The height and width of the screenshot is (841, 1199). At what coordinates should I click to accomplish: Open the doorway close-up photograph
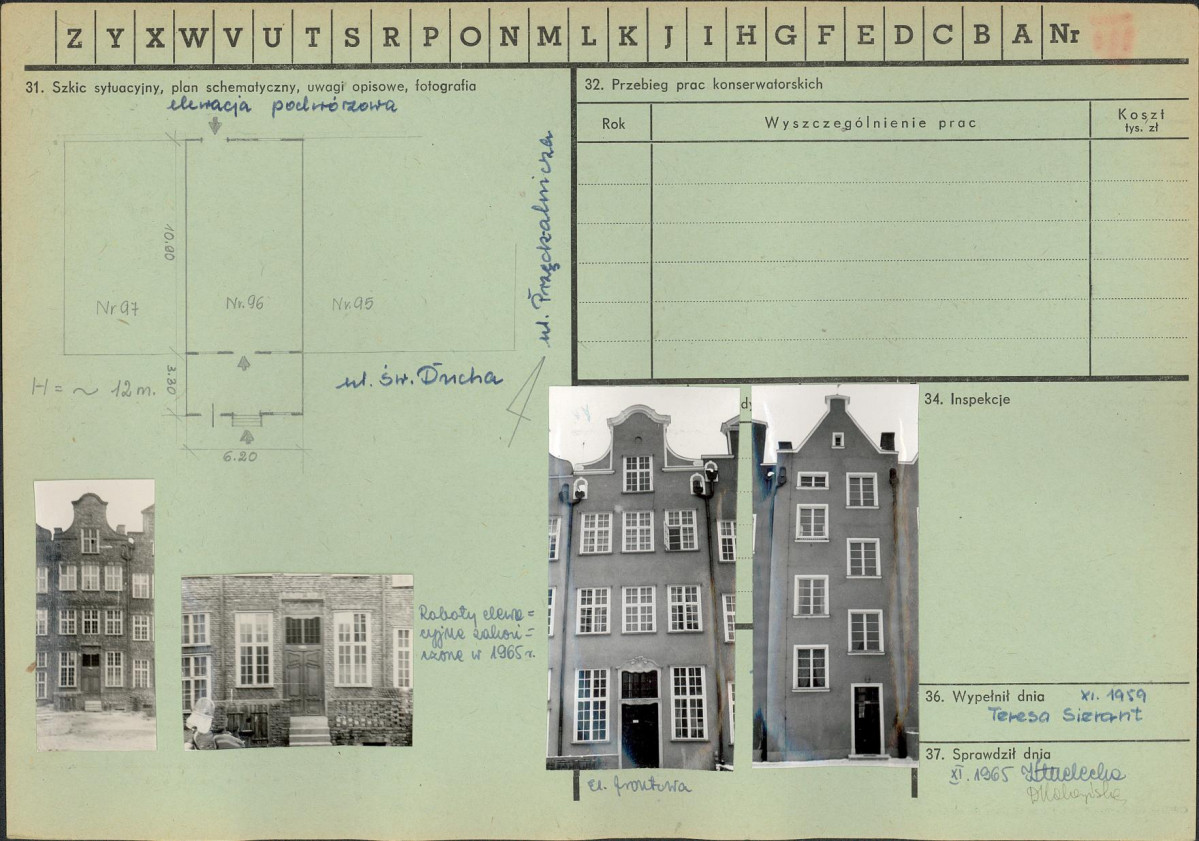point(297,660)
